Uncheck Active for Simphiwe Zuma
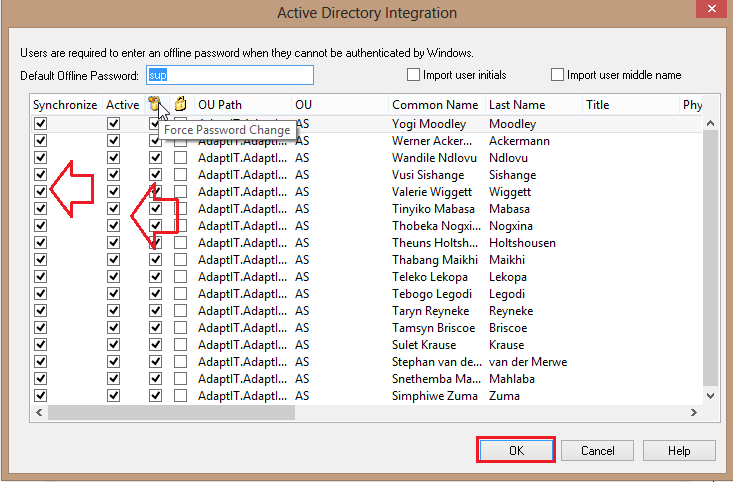 [x=113, y=396]
